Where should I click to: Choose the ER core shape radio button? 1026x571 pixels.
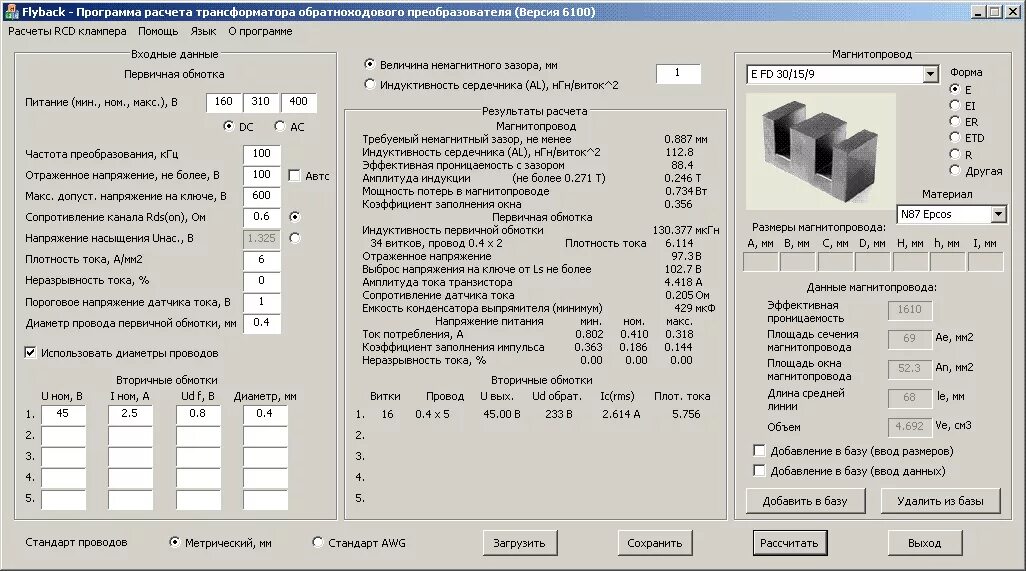coord(955,121)
